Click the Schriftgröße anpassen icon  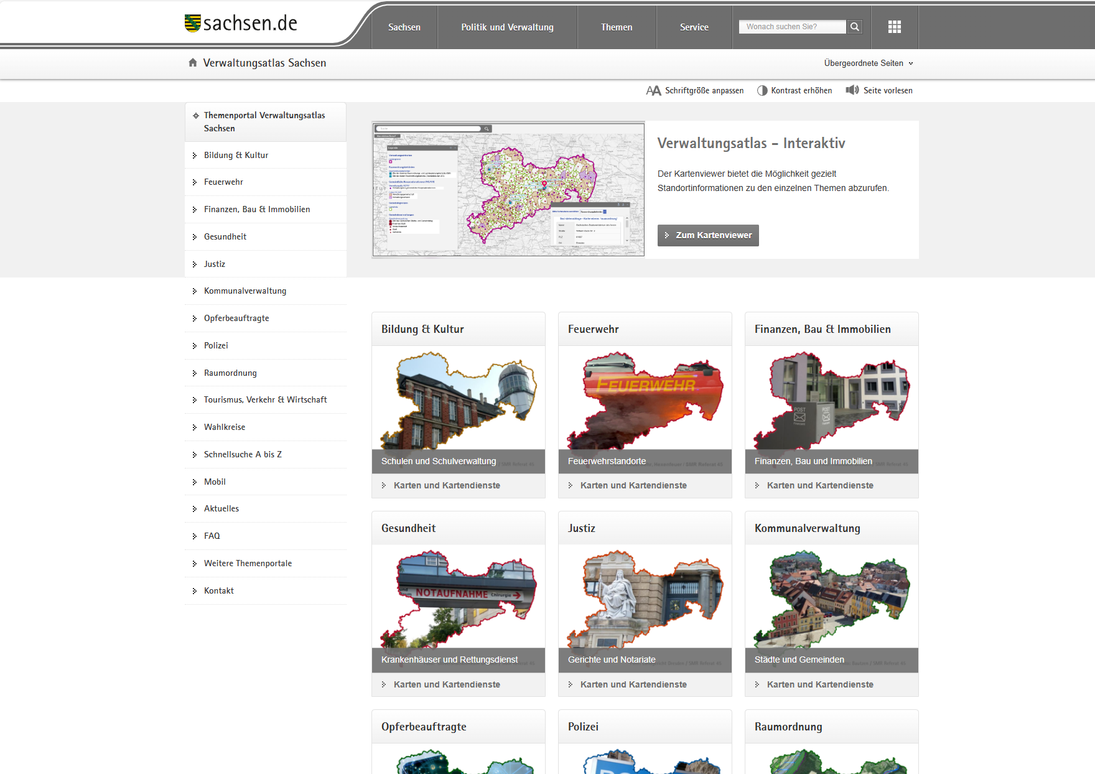(654, 90)
